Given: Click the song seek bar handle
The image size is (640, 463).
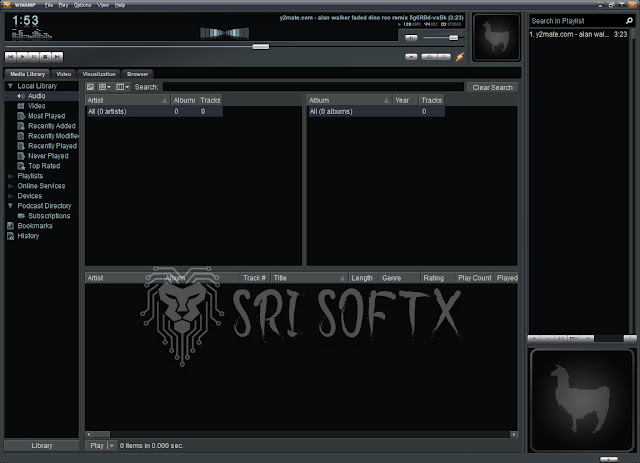Looking at the screenshot, I should (x=261, y=47).
